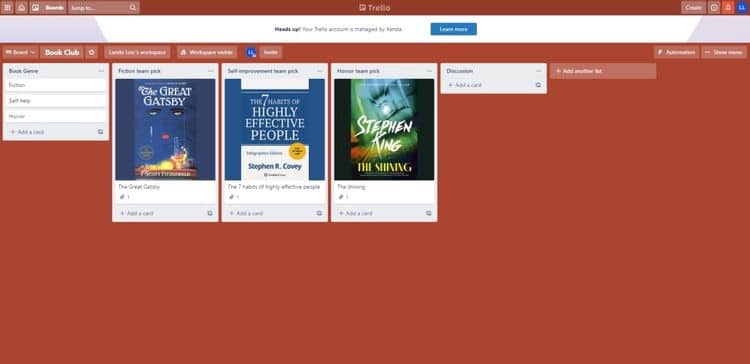This screenshot has width=750, height=364.
Task: Star the Book Club board
Action: [x=92, y=53]
